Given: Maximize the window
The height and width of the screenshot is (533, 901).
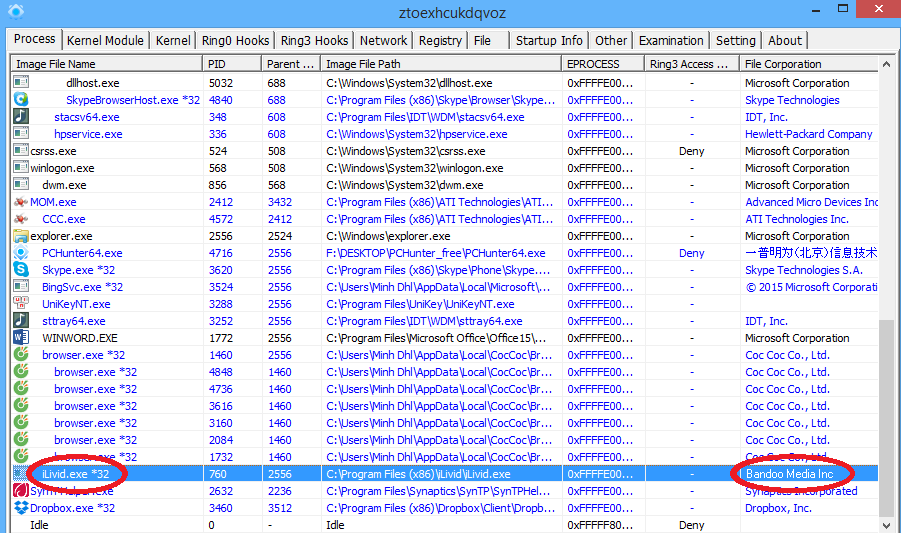Looking at the screenshot, I should click(x=842, y=9).
